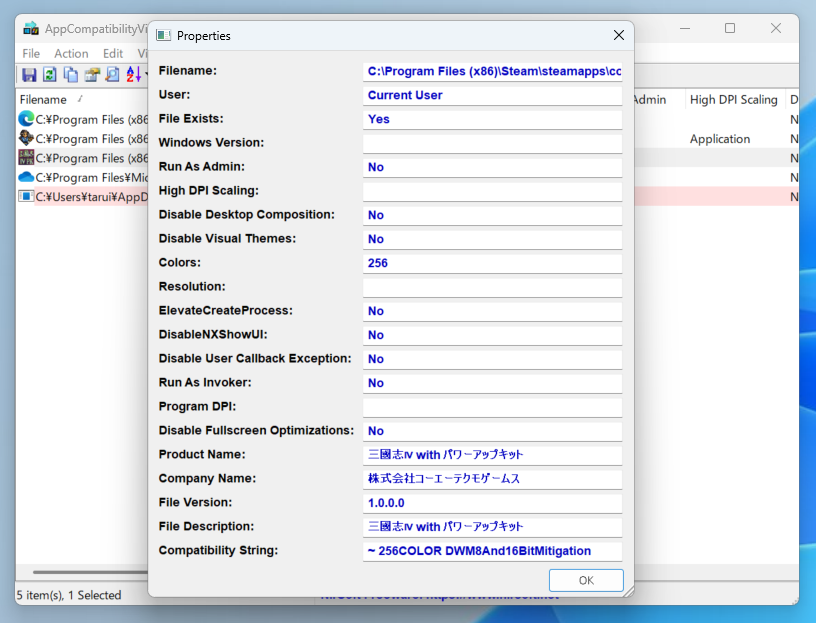This screenshot has width=816, height=623.
Task: Click the Filename value field
Action: 492,71
